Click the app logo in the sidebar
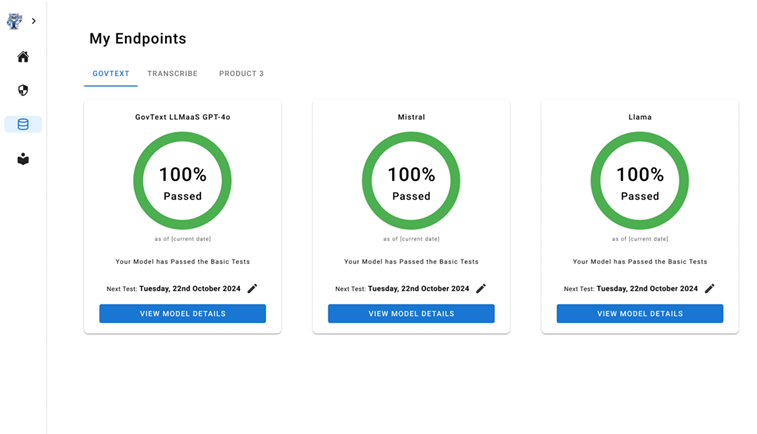Image resolution: width=757 pixels, height=434 pixels. [x=15, y=21]
